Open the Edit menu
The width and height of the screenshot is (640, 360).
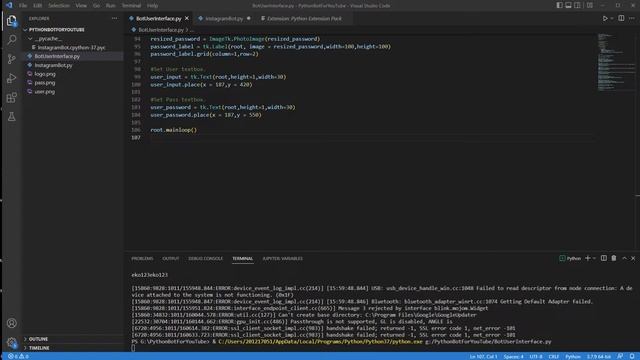38,6
